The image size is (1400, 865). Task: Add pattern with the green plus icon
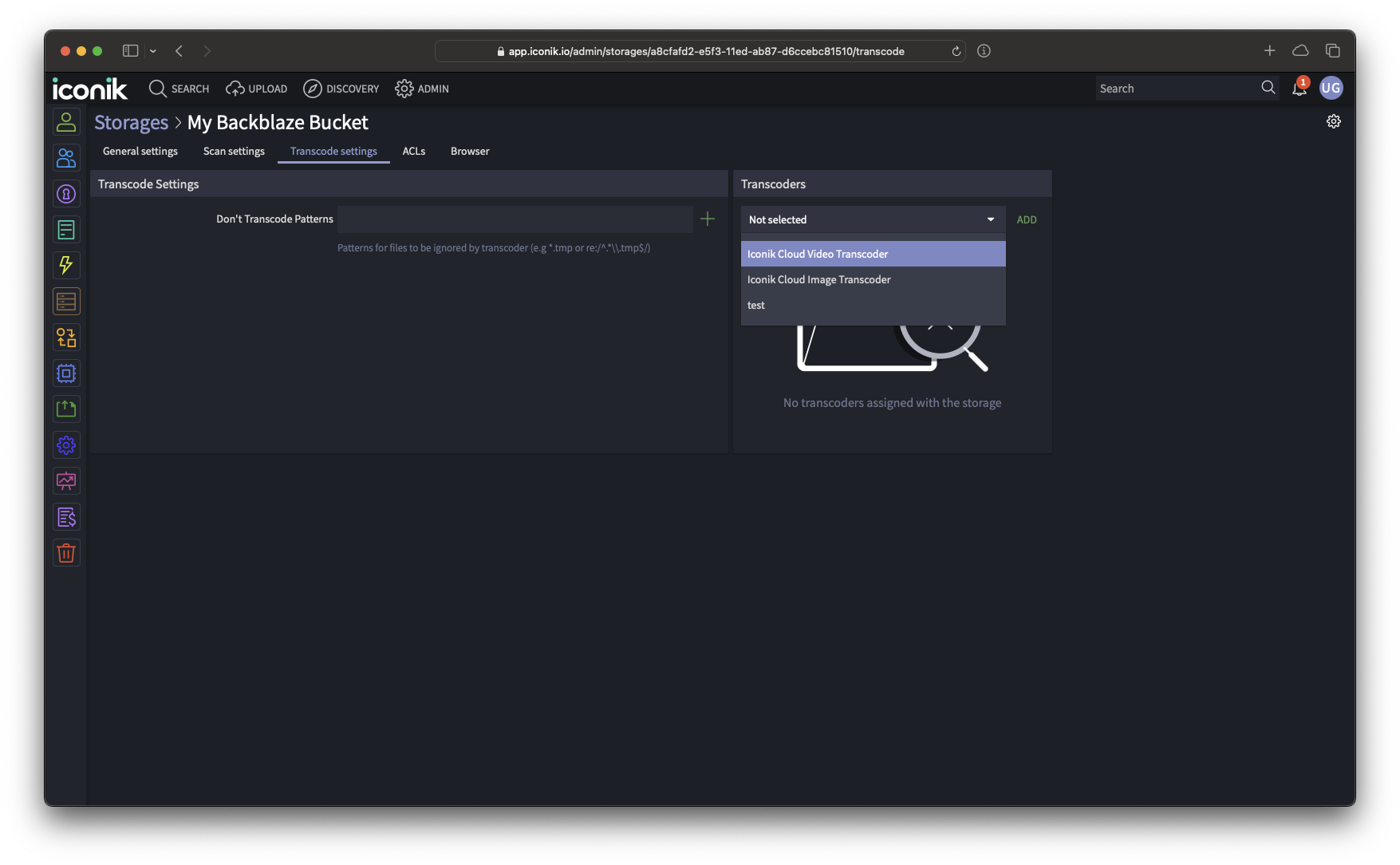point(708,219)
